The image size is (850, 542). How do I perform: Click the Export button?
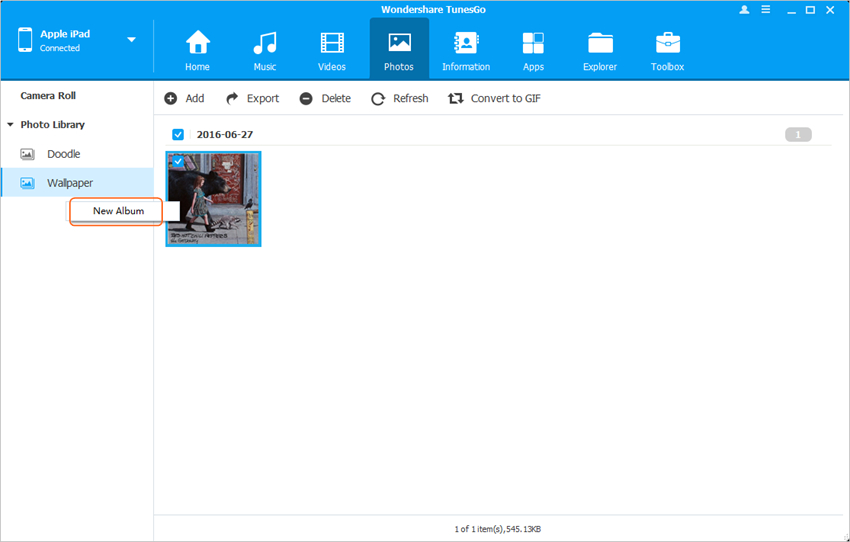252,98
